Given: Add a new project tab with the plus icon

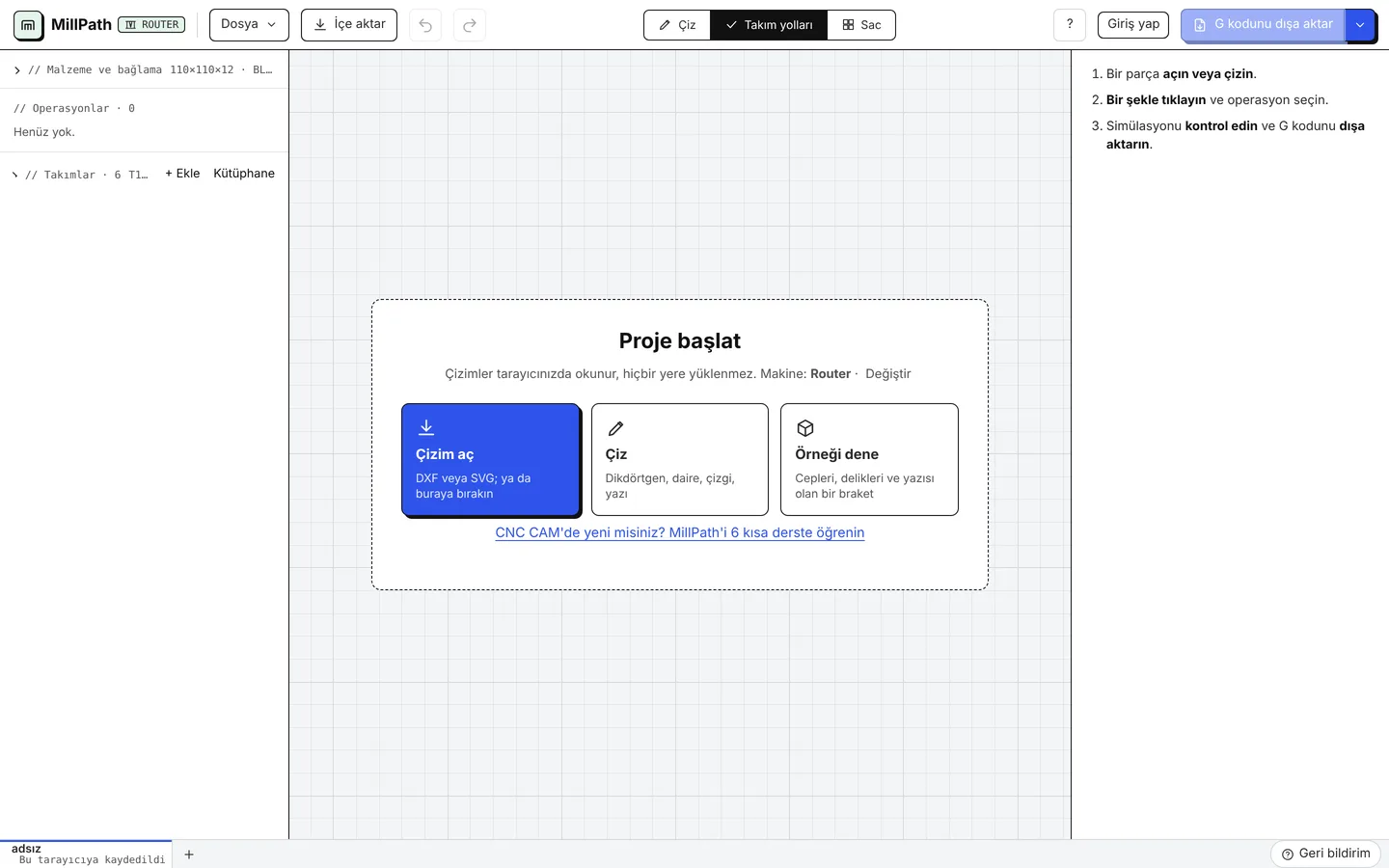Looking at the screenshot, I should [189, 854].
